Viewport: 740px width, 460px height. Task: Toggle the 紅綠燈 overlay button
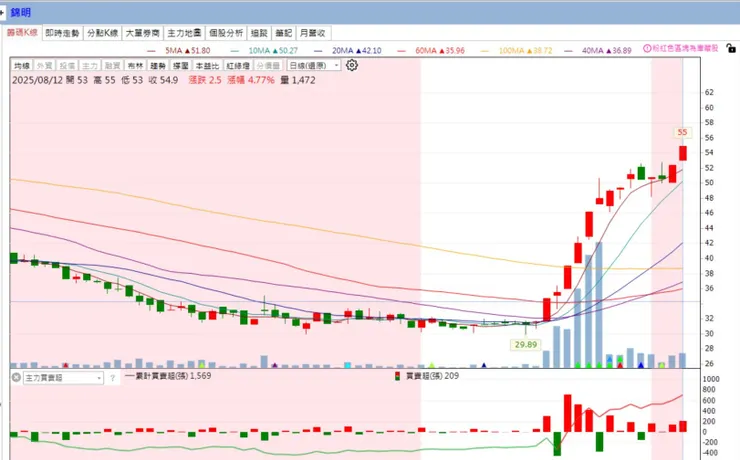(x=238, y=66)
